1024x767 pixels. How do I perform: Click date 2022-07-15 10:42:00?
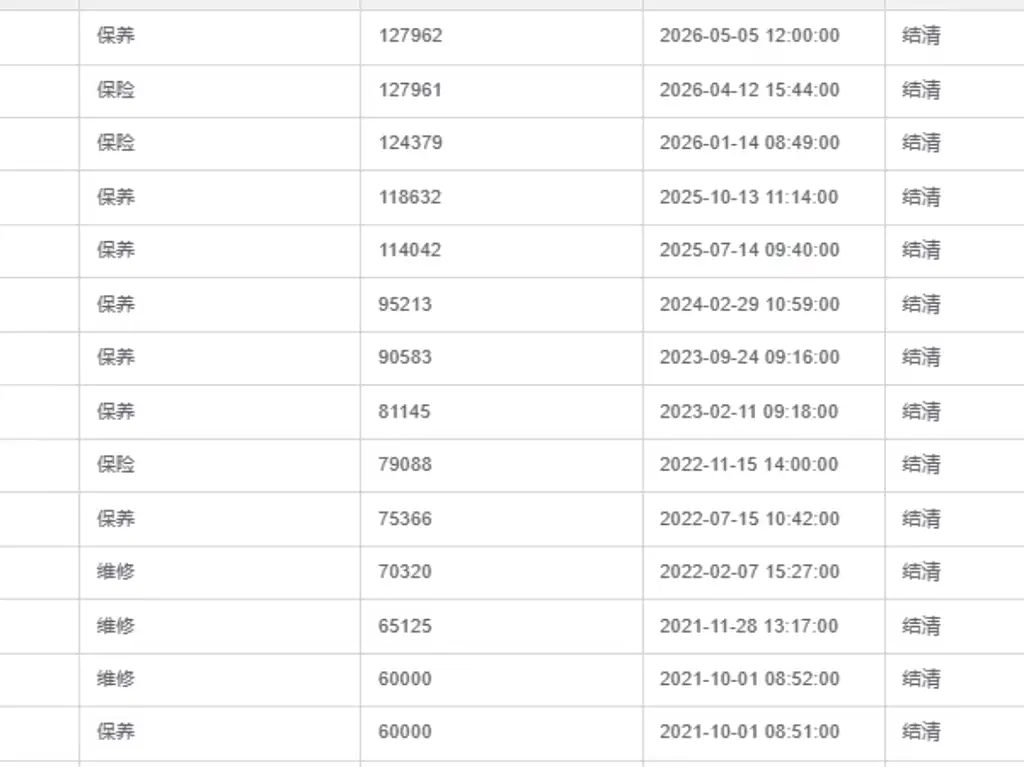pyautogui.click(x=748, y=518)
